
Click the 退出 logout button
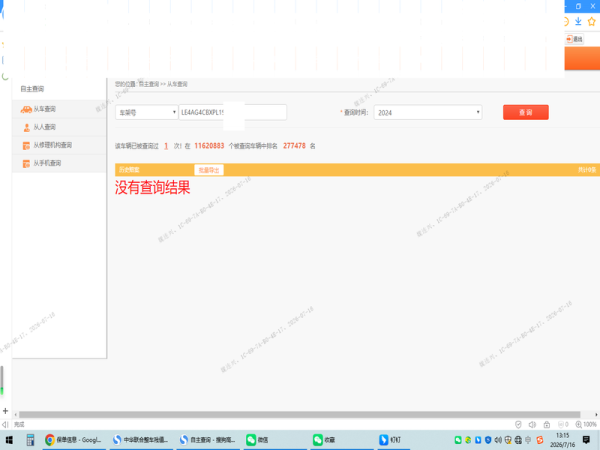coord(574,39)
